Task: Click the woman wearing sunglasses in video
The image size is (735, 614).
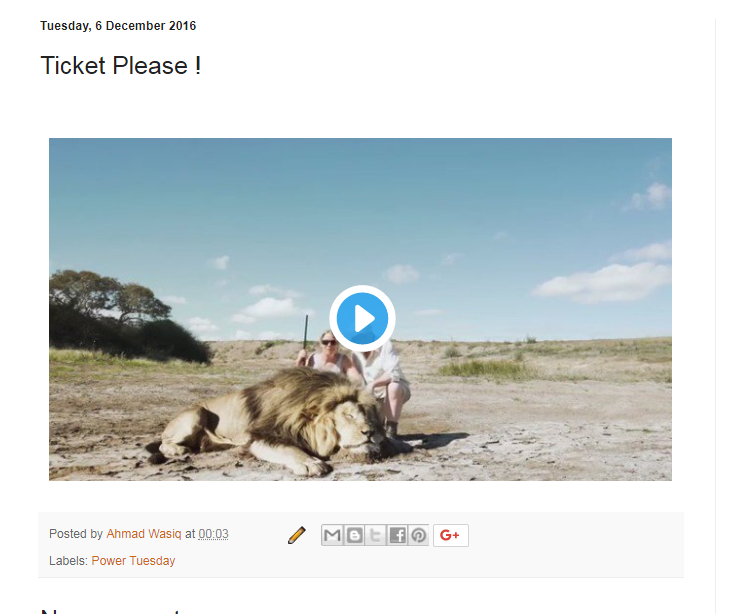Action: [x=327, y=354]
